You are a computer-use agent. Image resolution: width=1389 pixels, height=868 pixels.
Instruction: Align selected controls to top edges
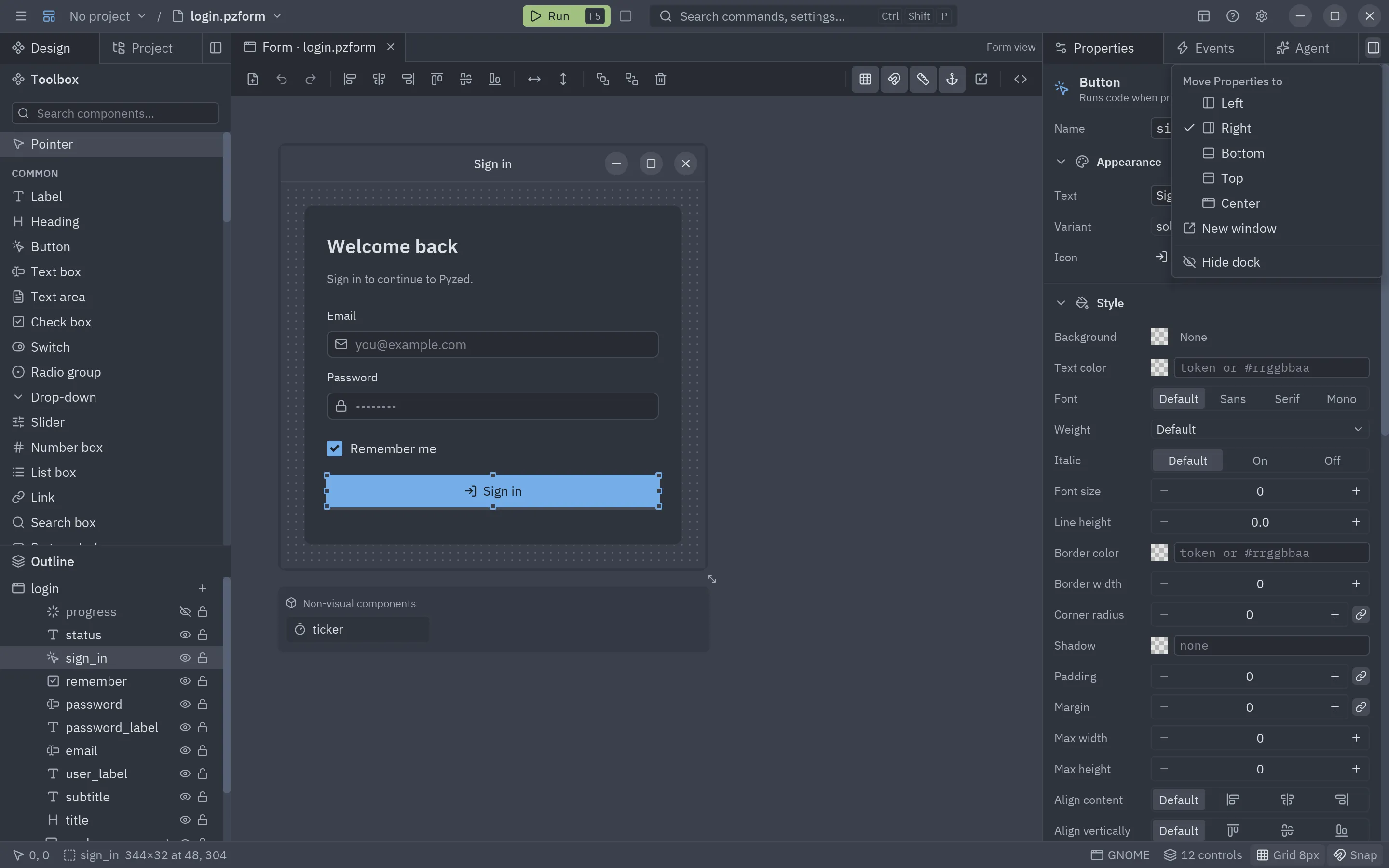(x=437, y=79)
